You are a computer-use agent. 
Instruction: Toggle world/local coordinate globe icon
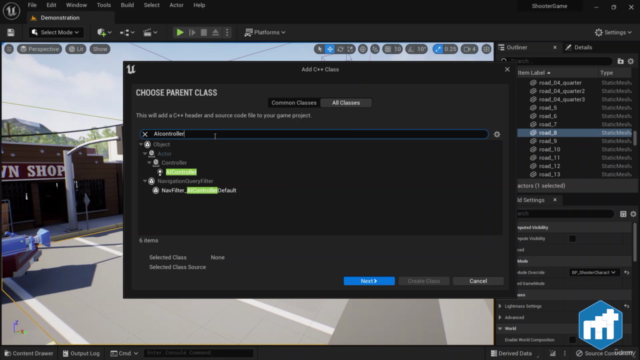pyautogui.click(x=362, y=49)
